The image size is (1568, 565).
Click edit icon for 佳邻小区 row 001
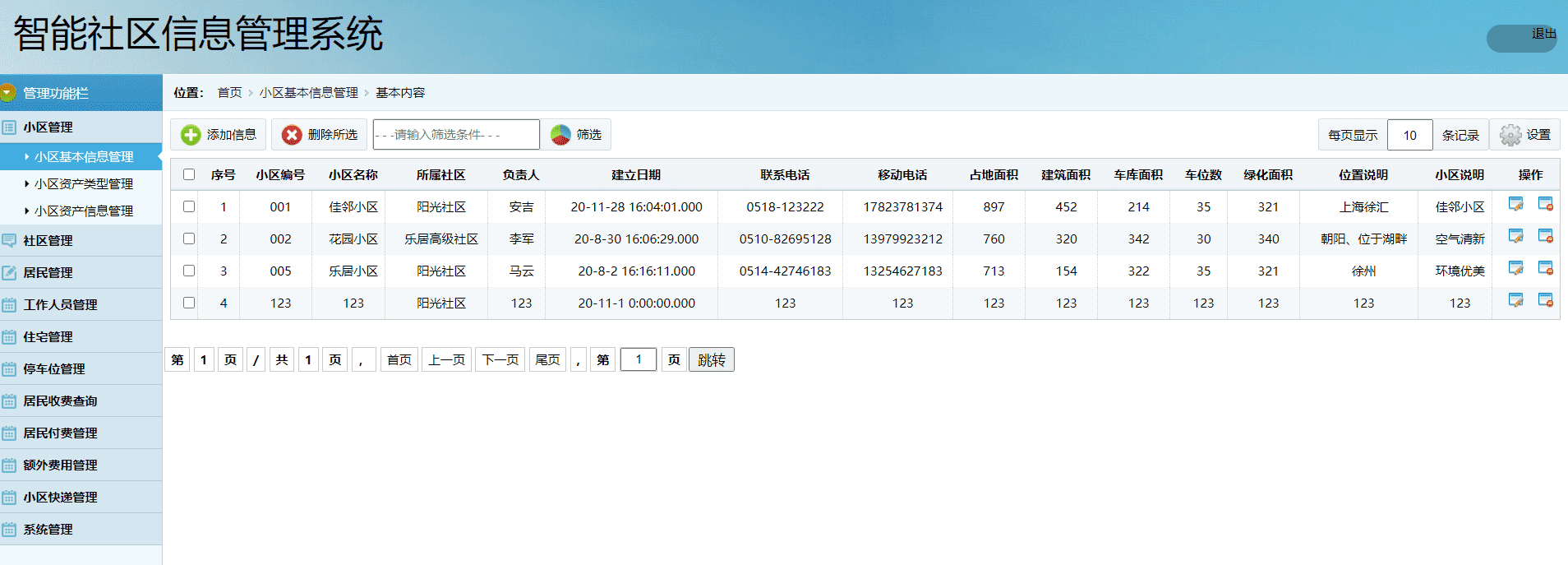coord(1516,204)
